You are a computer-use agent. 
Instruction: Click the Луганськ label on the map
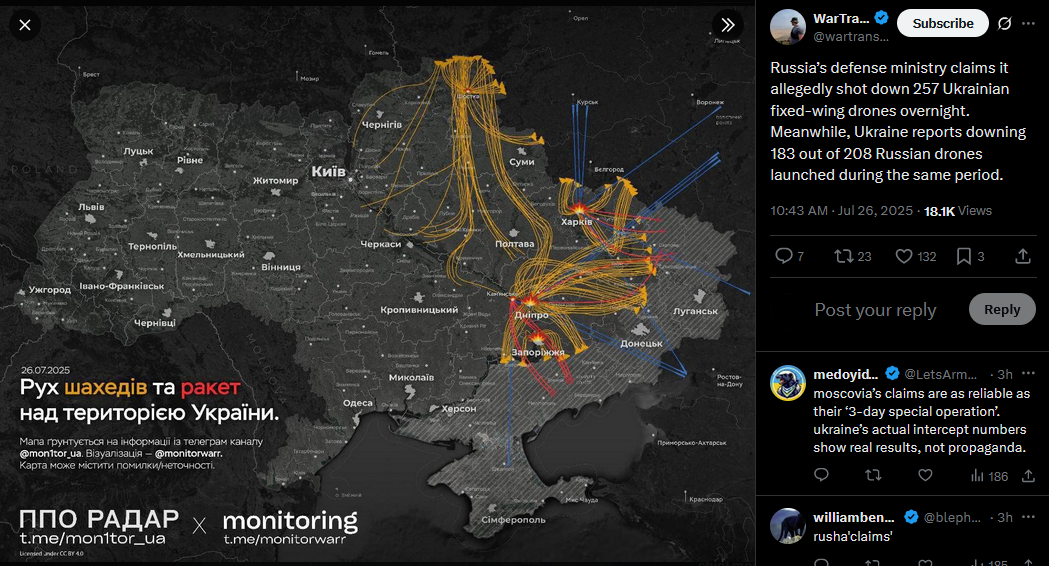tap(695, 311)
